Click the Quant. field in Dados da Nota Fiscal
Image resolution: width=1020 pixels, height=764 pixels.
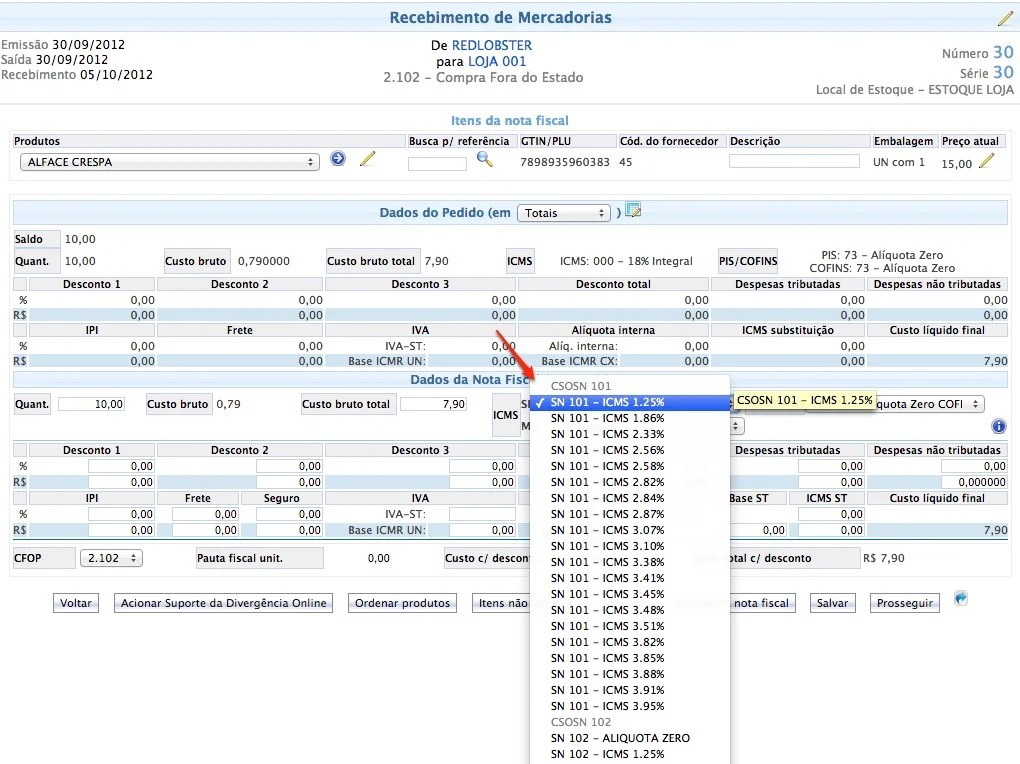tap(92, 404)
